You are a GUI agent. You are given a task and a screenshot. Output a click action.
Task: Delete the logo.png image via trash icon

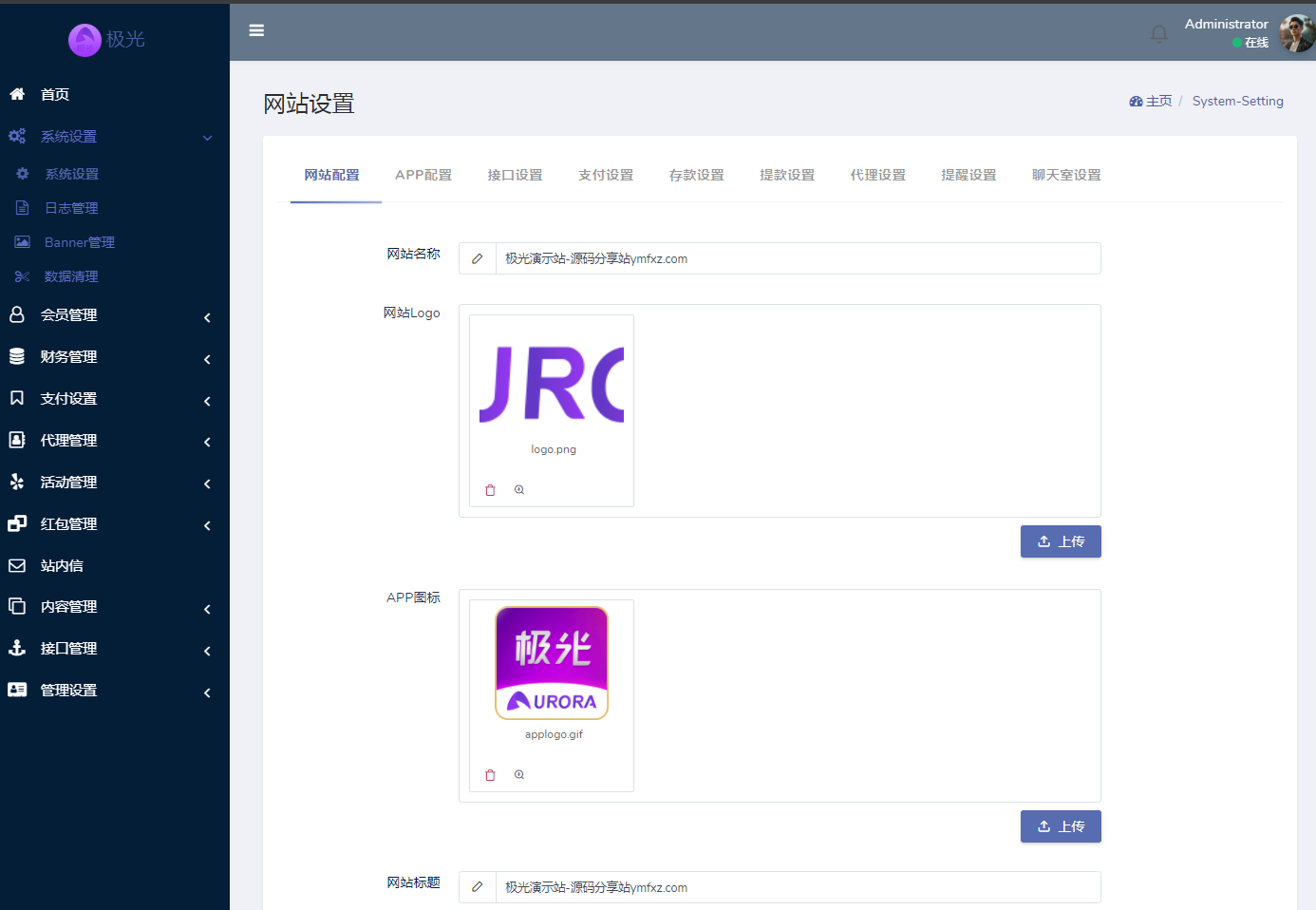click(490, 489)
